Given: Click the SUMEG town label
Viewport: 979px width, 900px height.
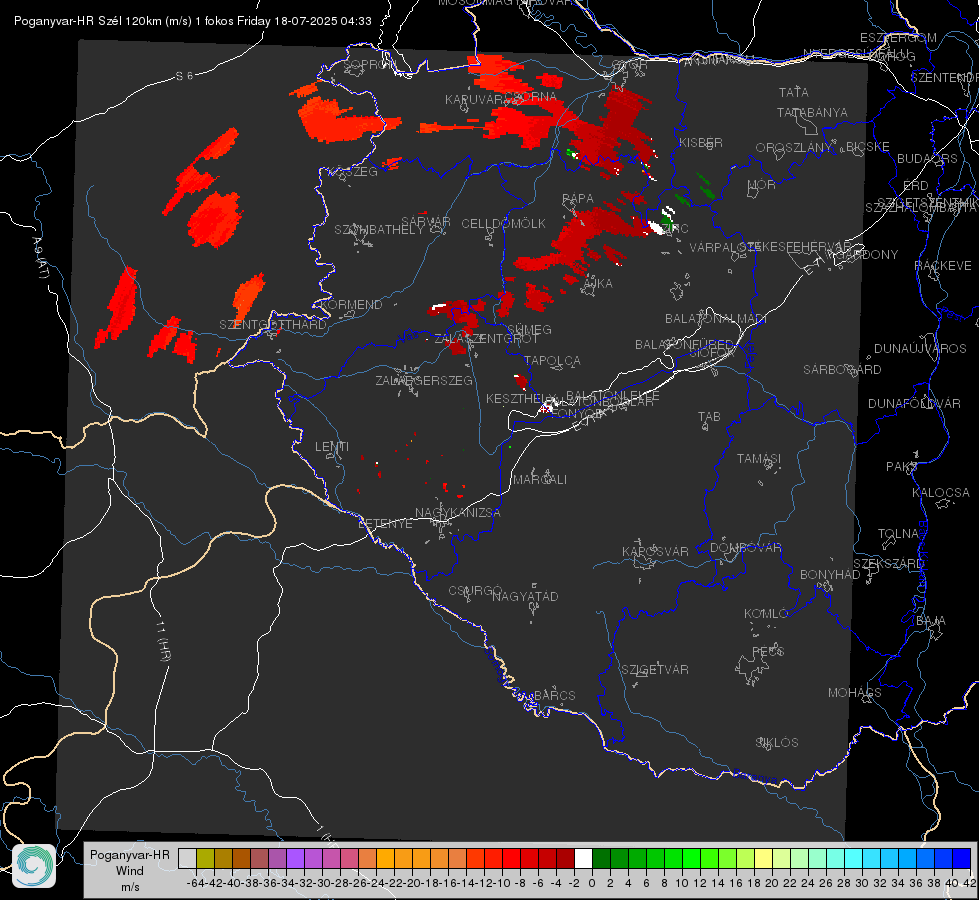Looking at the screenshot, I should (529, 329).
